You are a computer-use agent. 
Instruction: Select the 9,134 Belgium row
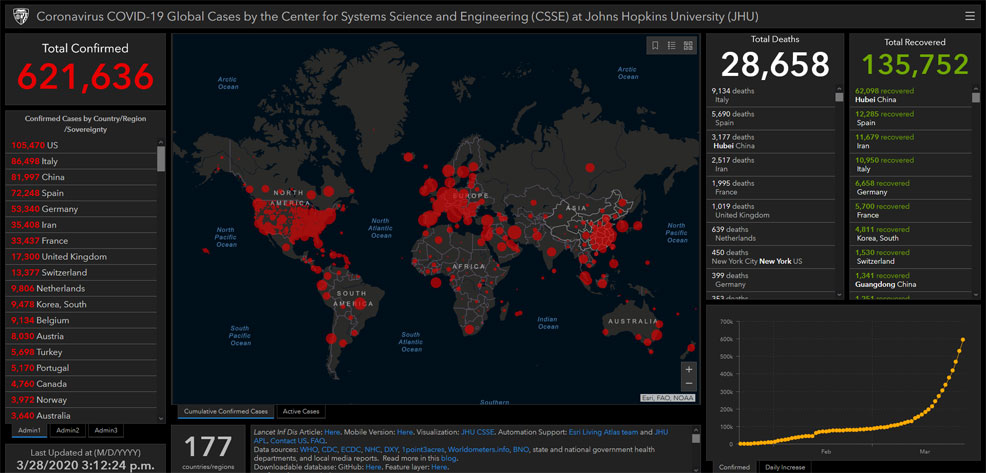tap(81, 320)
